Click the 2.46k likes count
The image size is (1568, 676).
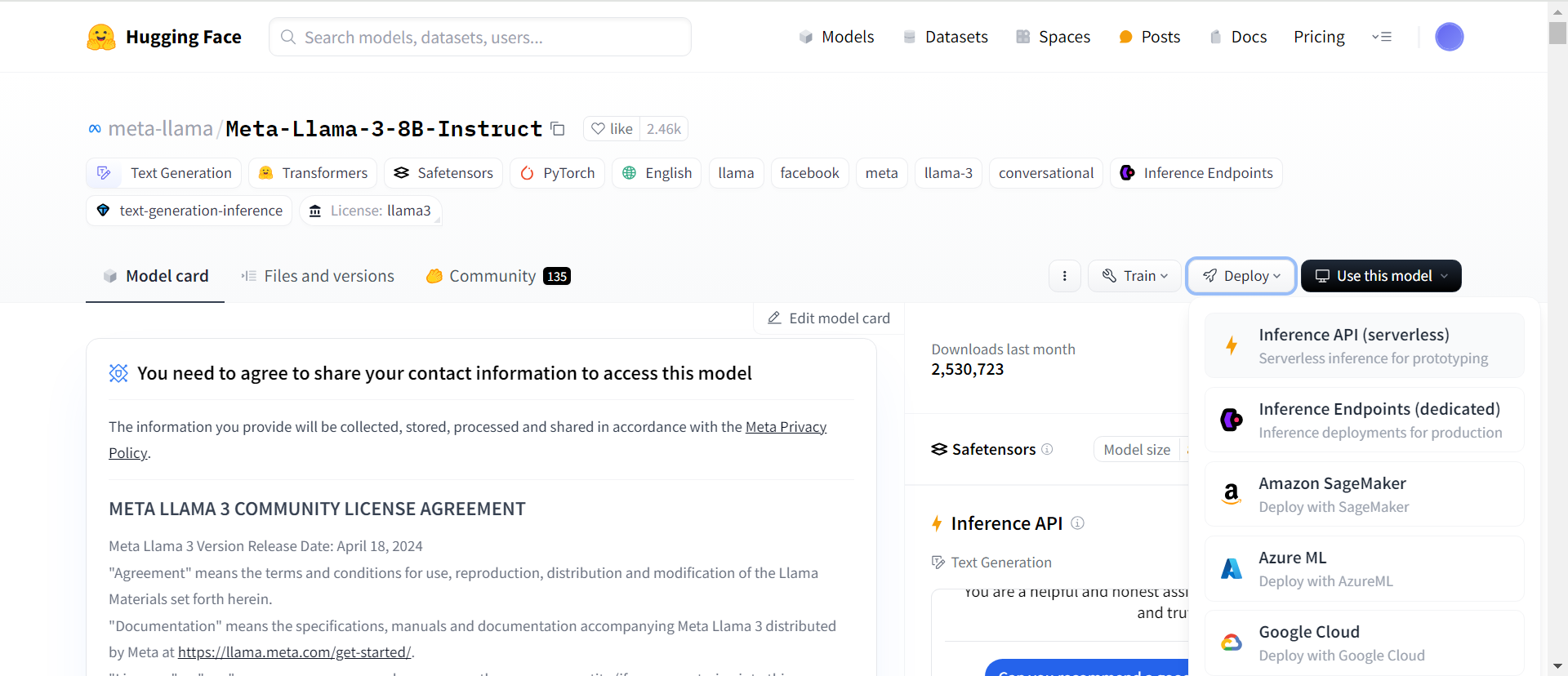tap(664, 129)
